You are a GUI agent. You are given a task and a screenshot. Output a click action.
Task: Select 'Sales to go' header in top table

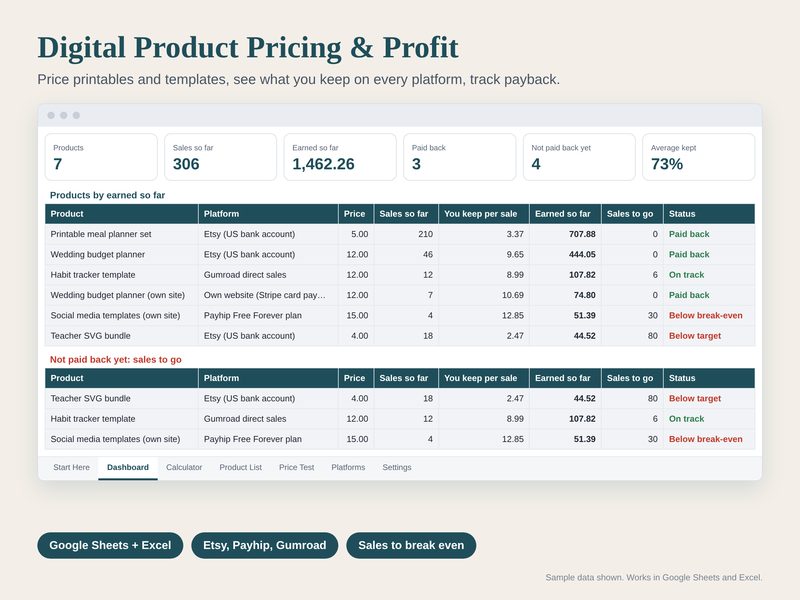(632, 214)
